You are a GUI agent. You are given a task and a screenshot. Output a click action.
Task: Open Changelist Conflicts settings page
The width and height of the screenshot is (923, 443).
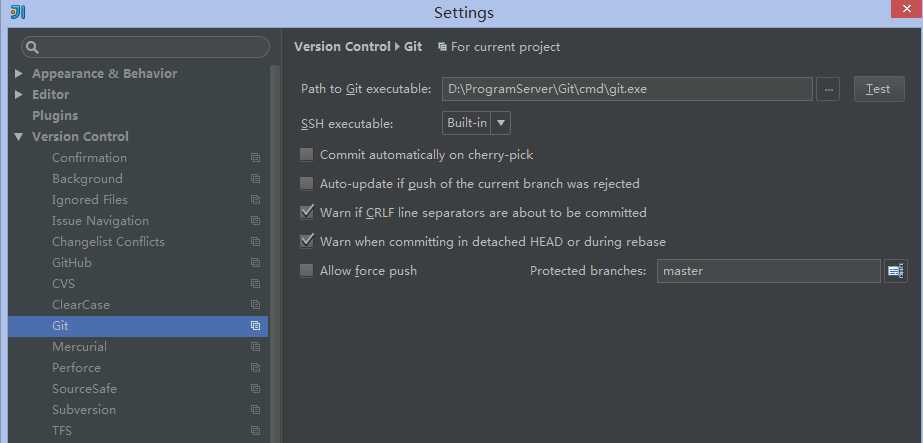tap(108, 242)
